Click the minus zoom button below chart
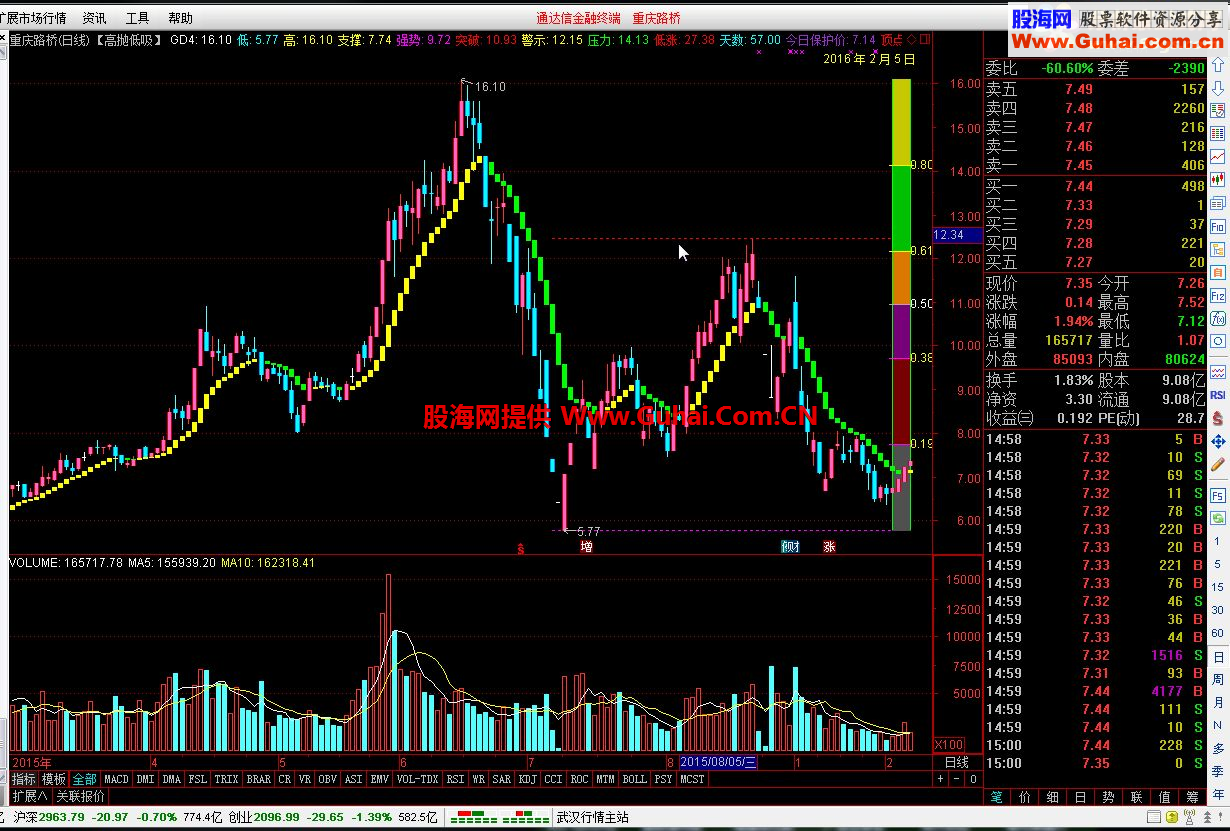 pos(956,779)
